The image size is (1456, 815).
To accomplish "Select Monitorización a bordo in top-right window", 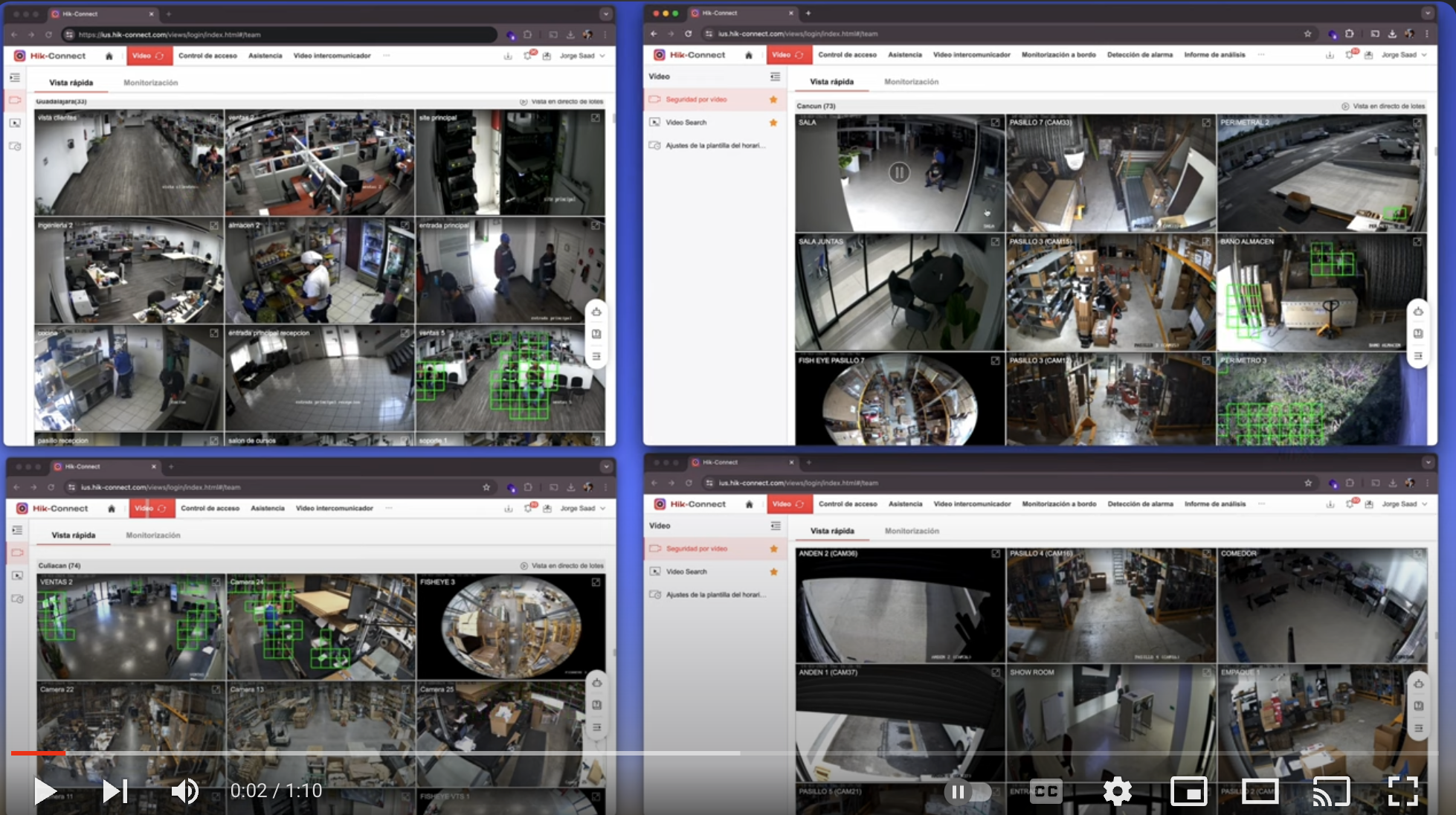I will click(x=1058, y=55).
